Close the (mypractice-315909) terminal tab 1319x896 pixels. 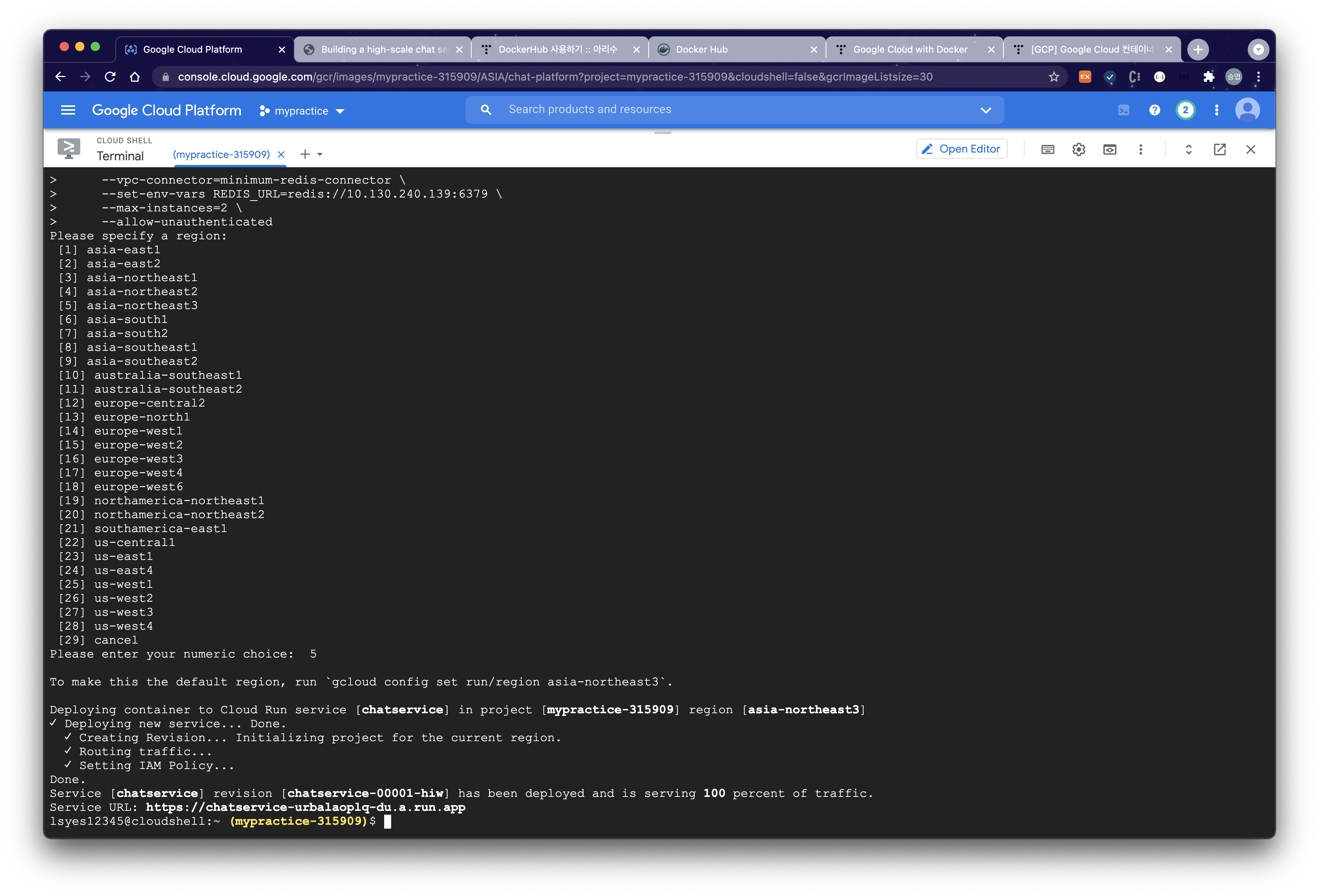(x=281, y=154)
